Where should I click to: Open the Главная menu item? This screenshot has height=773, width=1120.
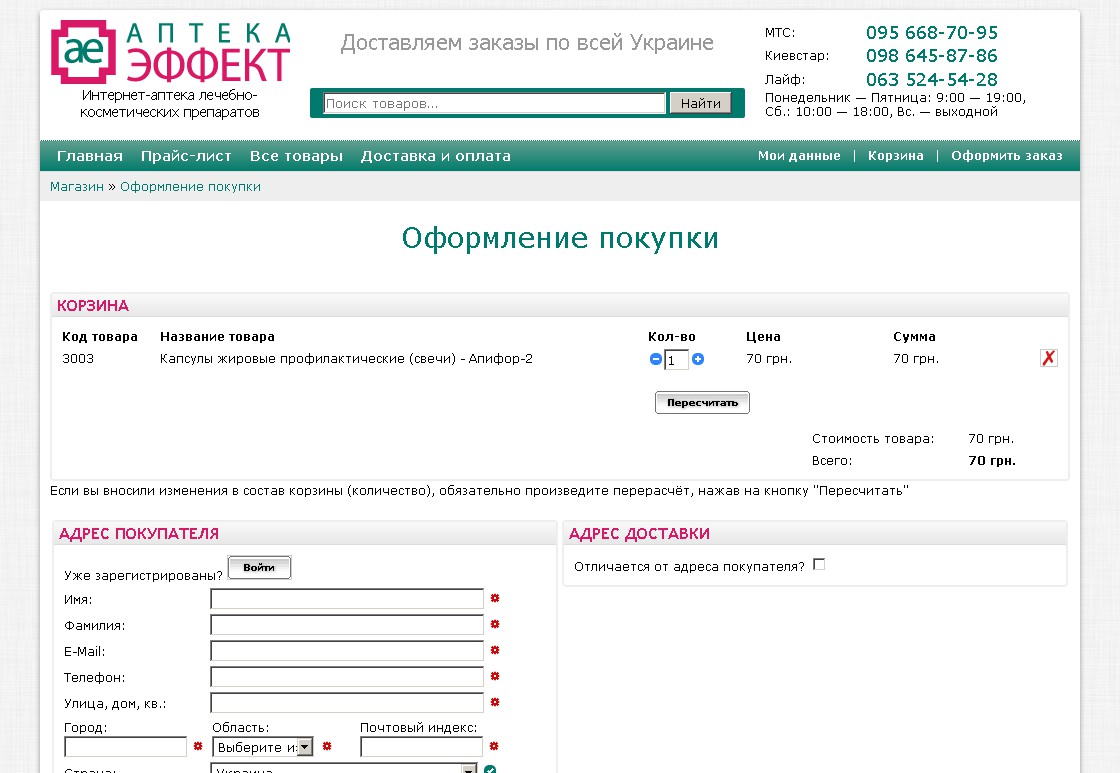90,156
